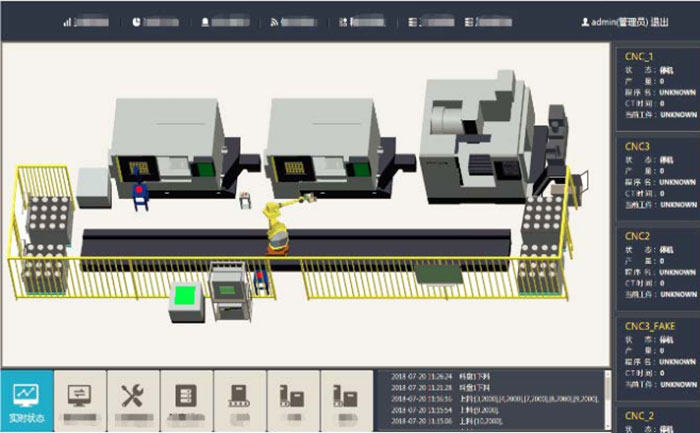
Task: Select the CNC_1 status card
Action: coord(656,87)
